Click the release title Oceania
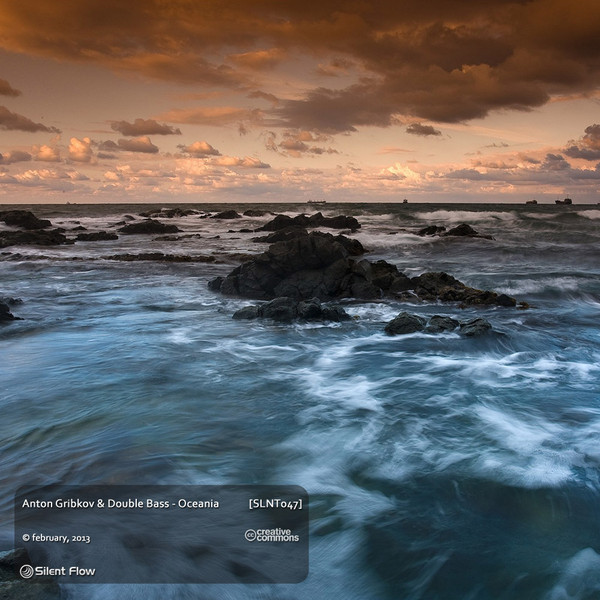The image size is (600, 600). 198,503
